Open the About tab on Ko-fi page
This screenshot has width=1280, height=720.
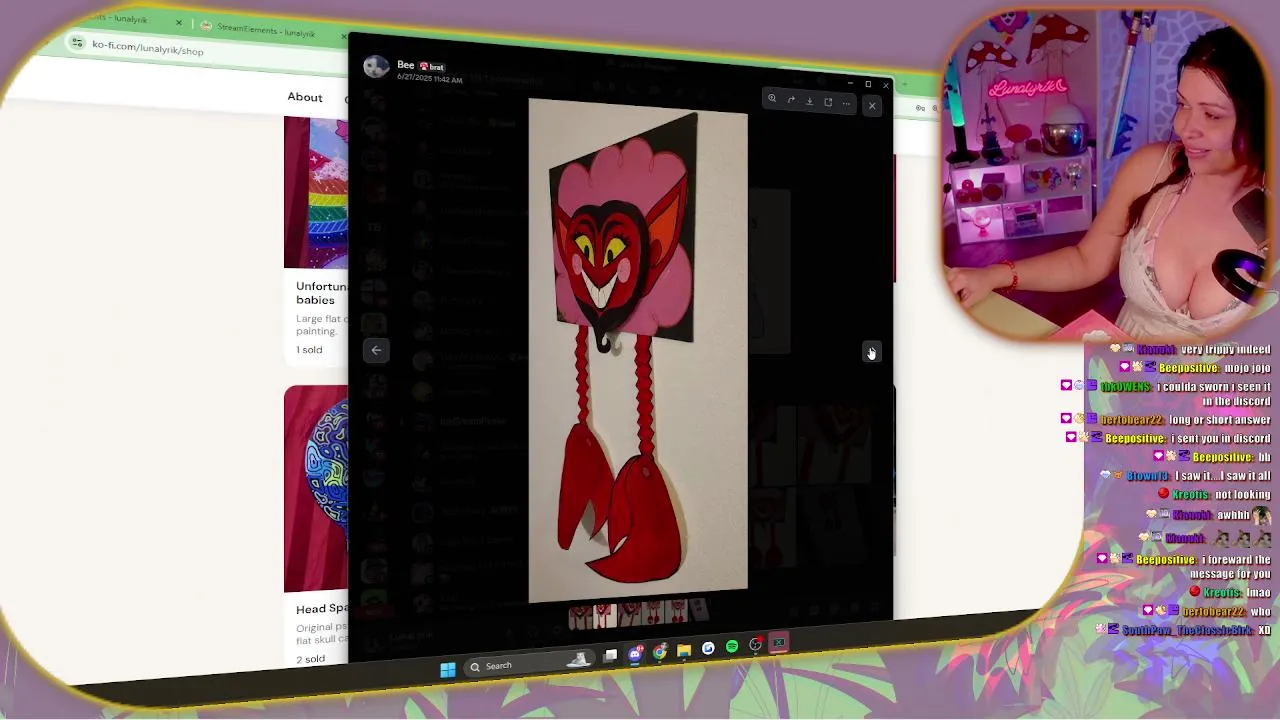click(305, 97)
